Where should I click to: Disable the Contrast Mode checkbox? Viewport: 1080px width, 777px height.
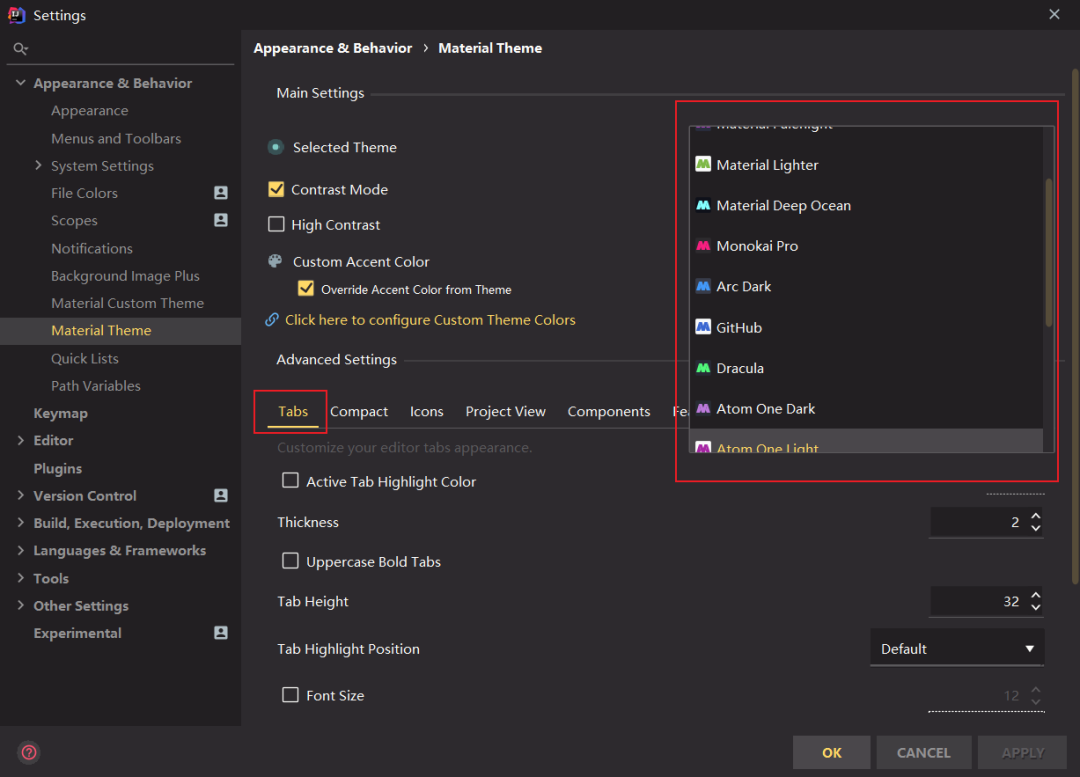(277, 189)
